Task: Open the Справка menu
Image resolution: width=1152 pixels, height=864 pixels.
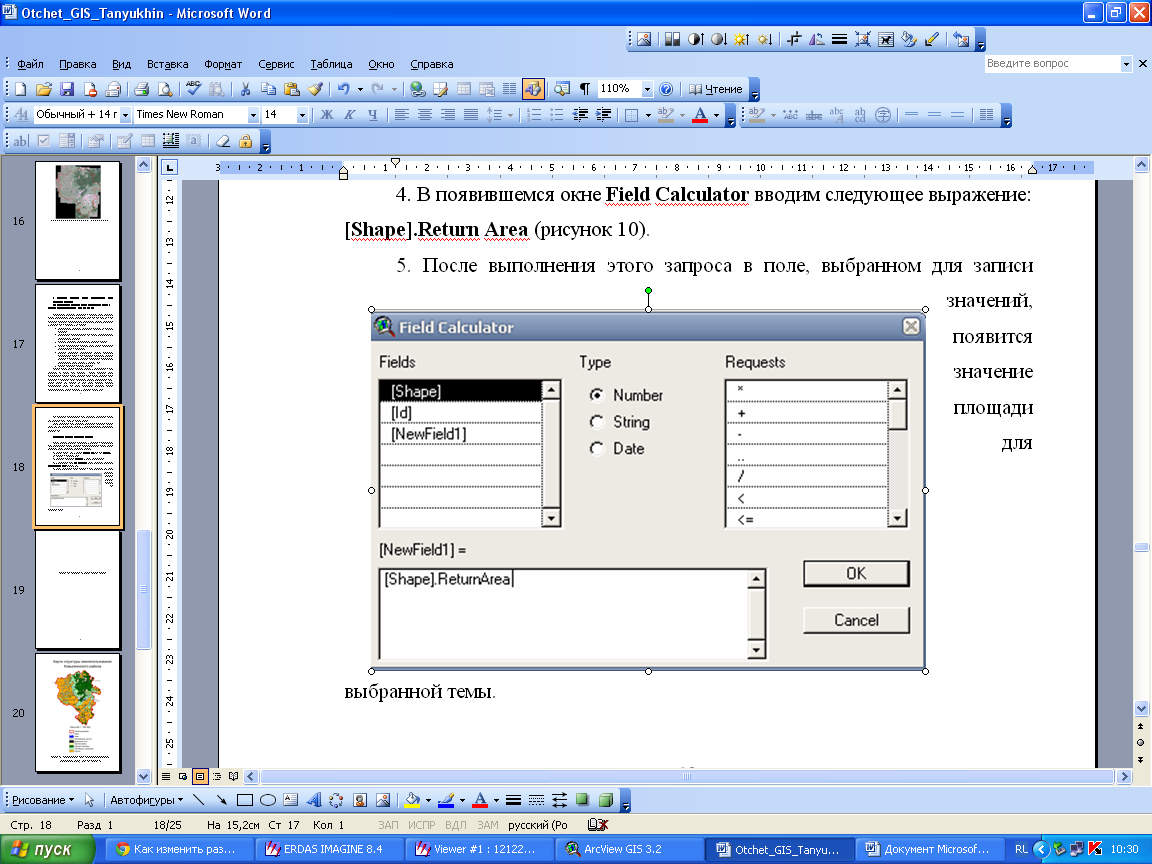Action: pyautogui.click(x=431, y=64)
